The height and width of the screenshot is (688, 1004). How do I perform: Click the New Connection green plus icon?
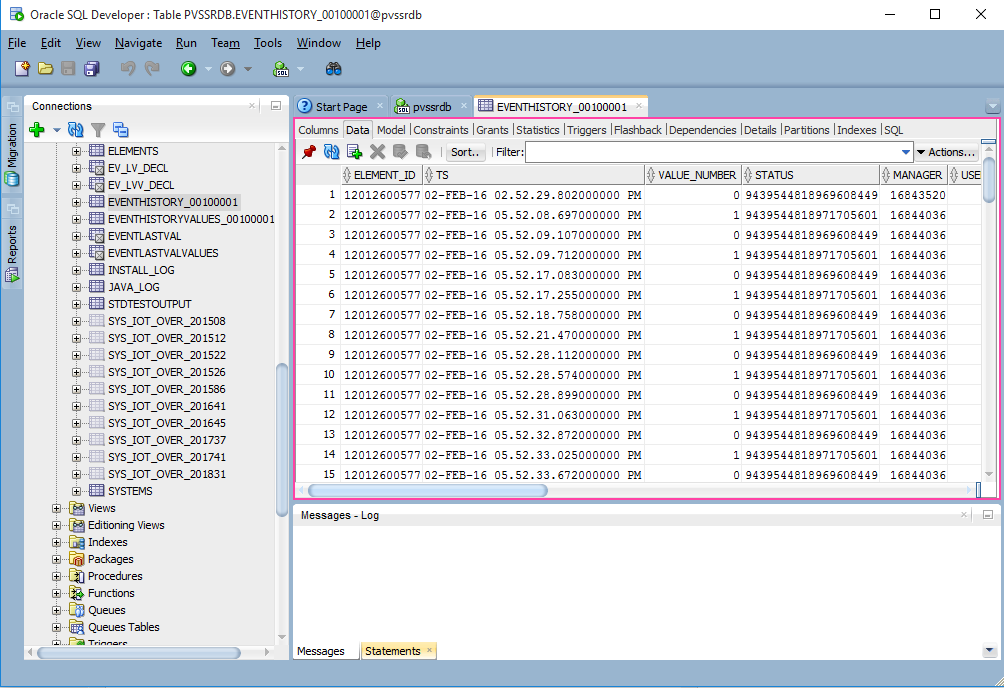coord(37,129)
